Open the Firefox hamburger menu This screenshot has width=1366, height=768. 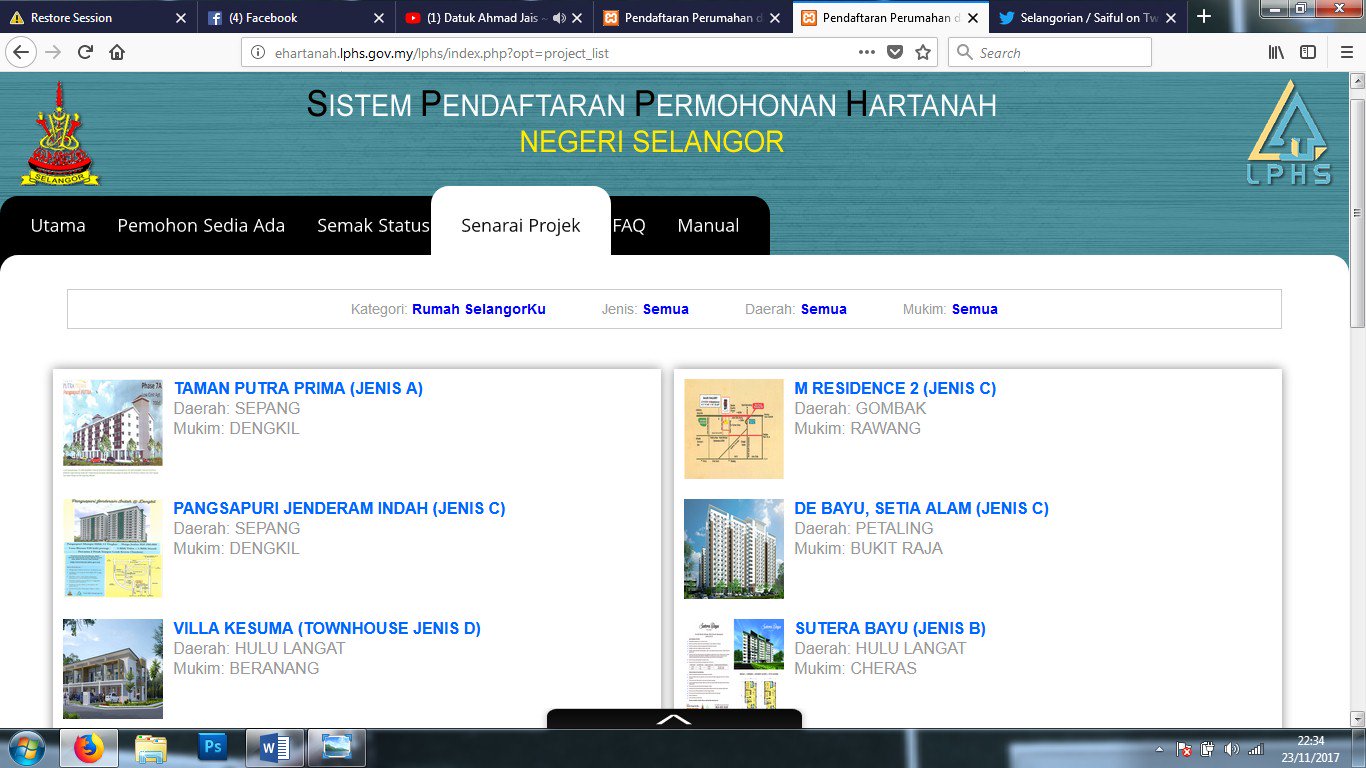1346,53
